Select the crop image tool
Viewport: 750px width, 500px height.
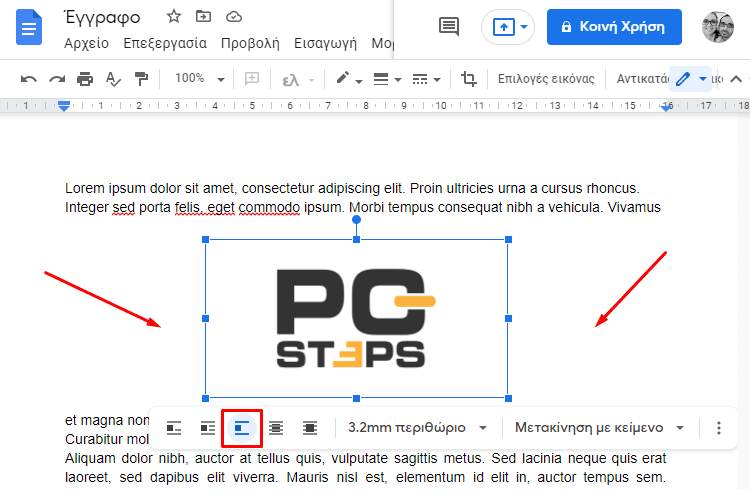468,78
